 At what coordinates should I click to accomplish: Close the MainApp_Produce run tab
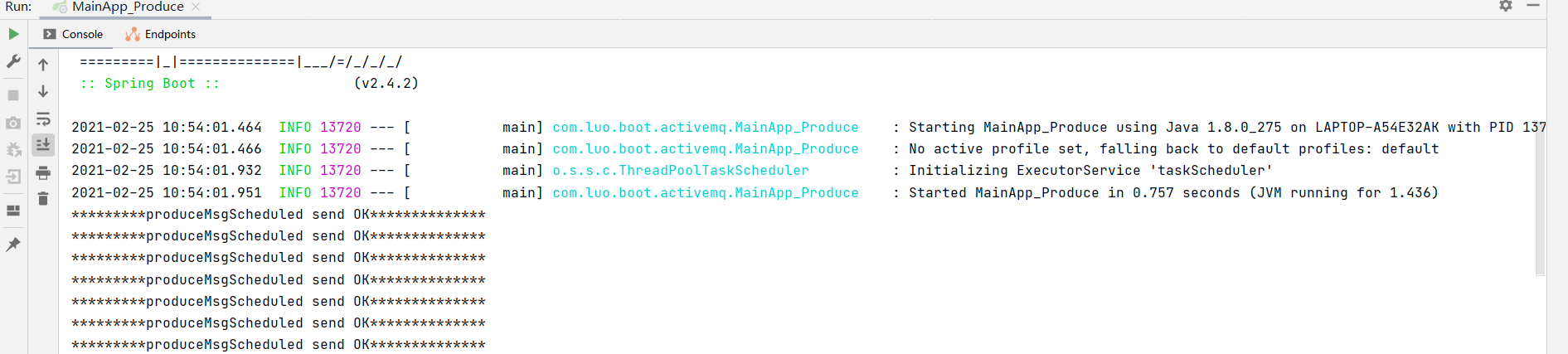tap(196, 7)
